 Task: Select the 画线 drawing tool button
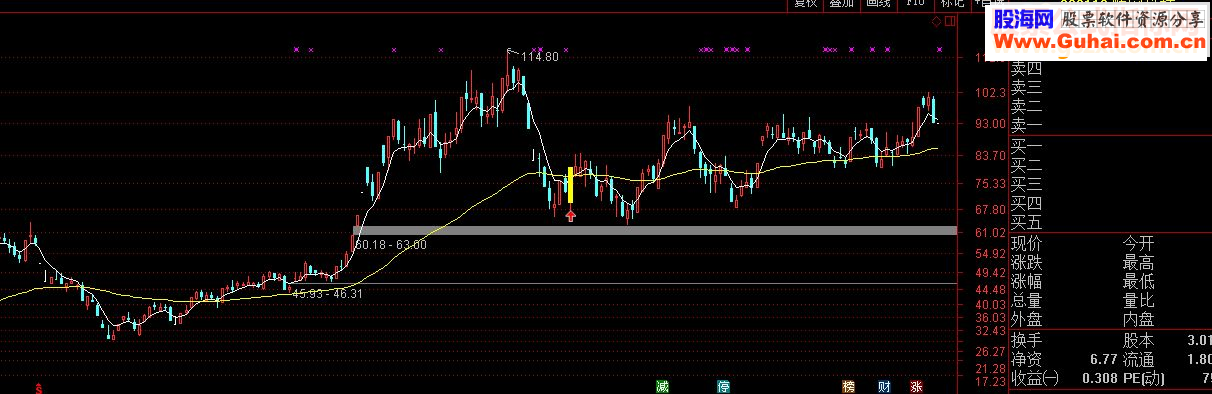[878, 4]
